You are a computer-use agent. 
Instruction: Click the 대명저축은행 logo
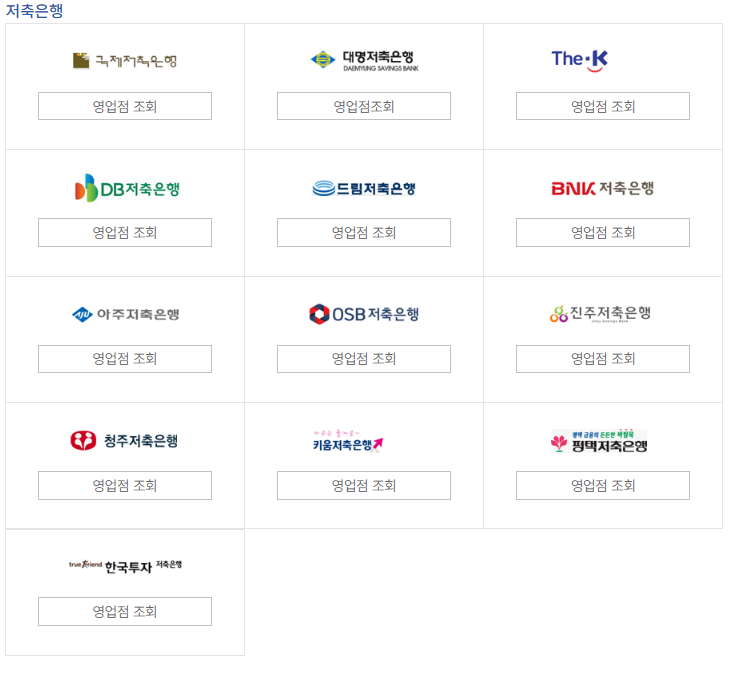364,60
